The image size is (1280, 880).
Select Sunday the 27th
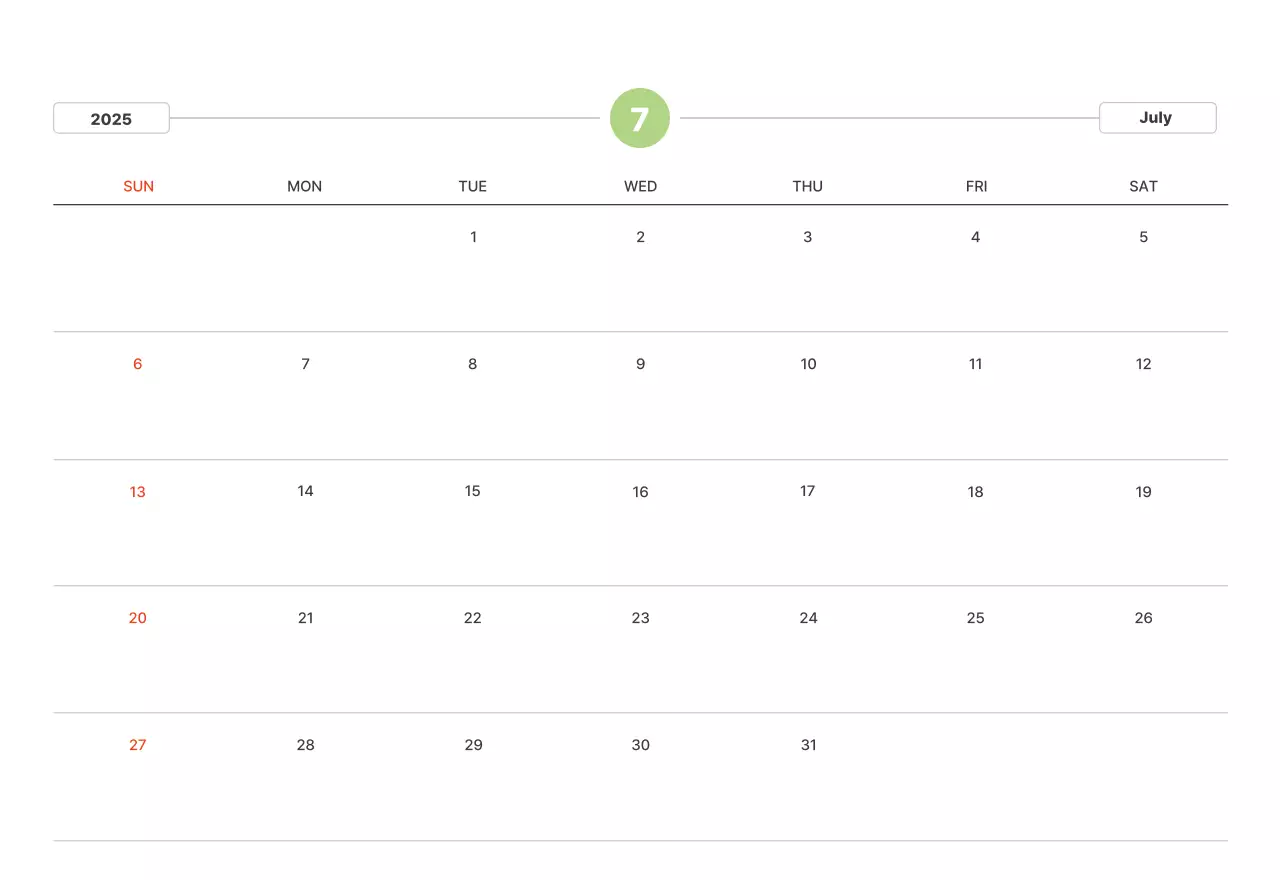coord(138,745)
